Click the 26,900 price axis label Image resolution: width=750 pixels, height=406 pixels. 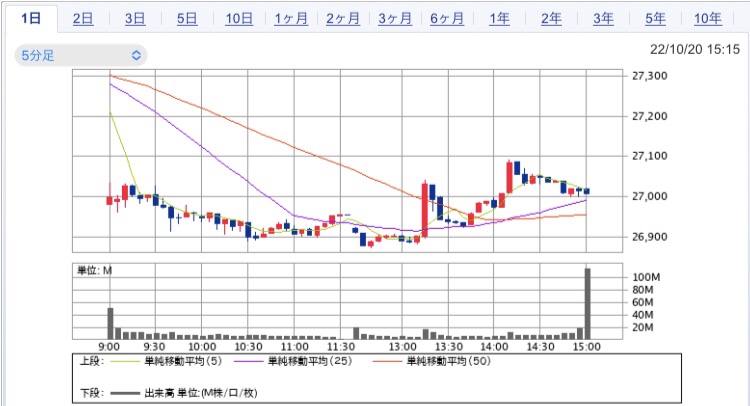(650, 237)
